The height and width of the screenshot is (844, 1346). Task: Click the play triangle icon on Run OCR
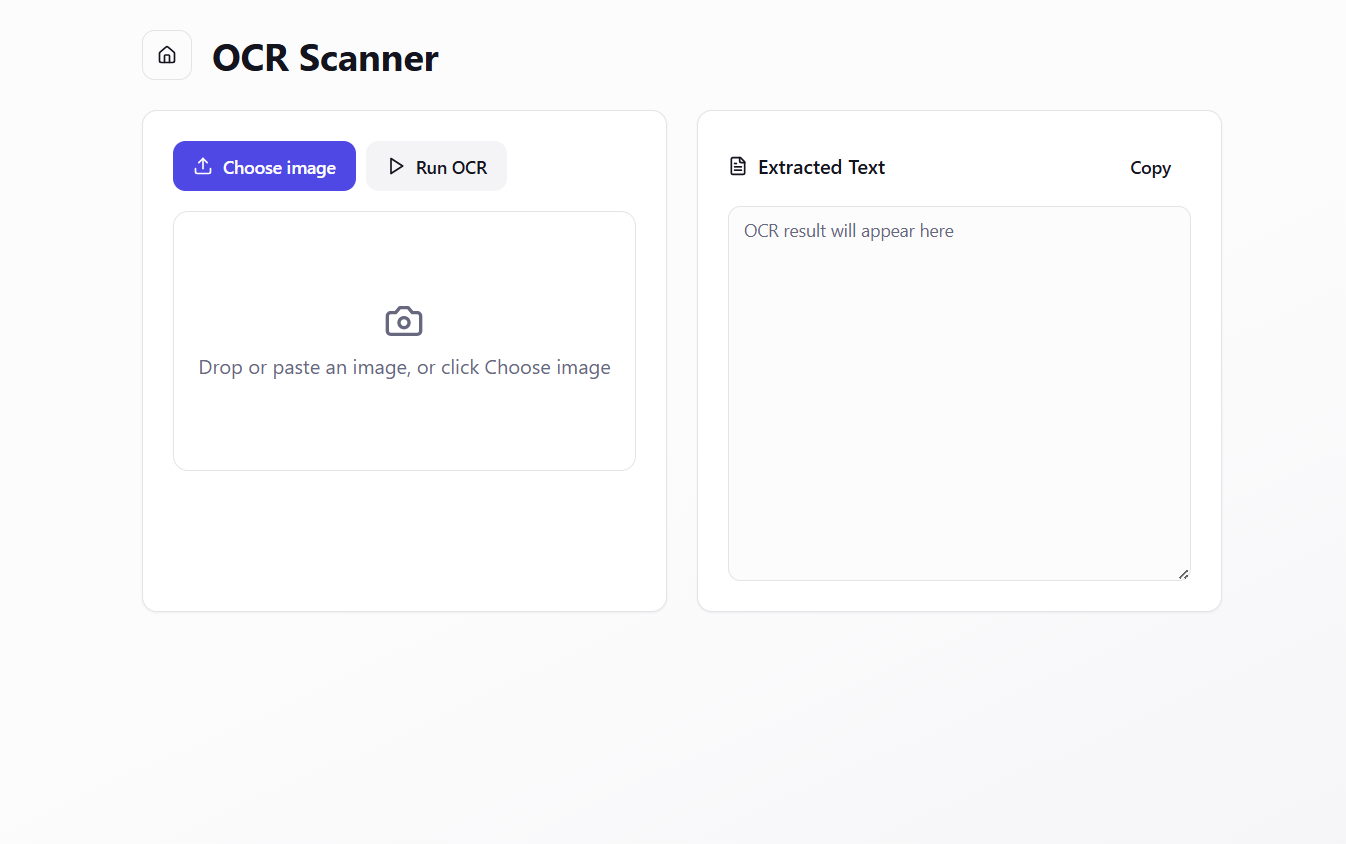coord(396,166)
